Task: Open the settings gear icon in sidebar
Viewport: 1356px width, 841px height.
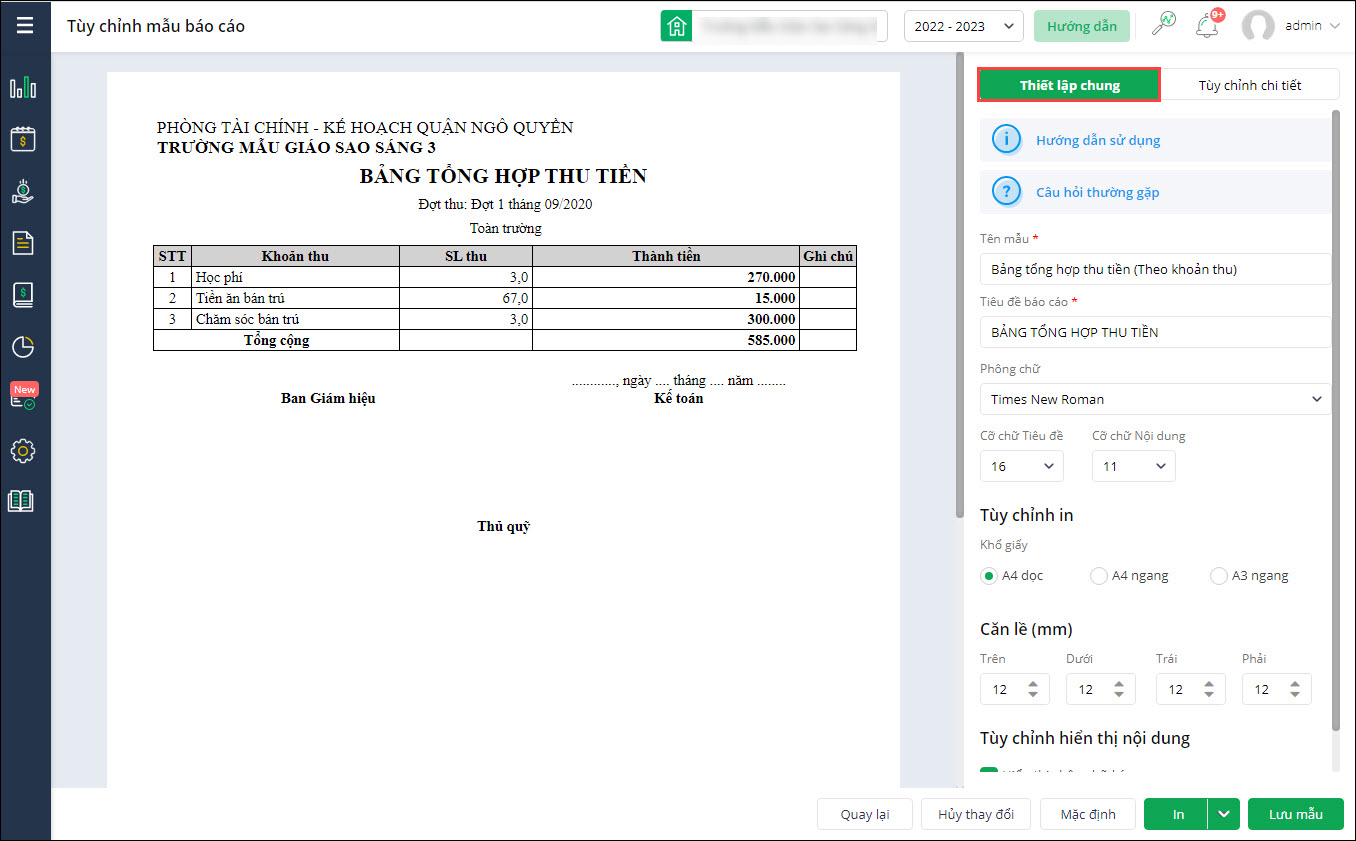Action: pos(23,451)
